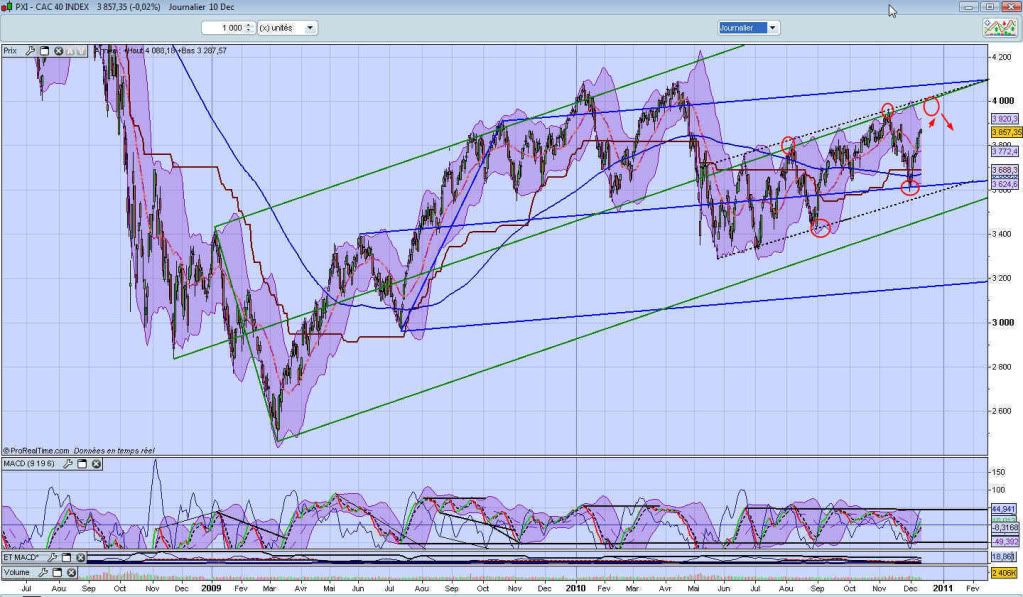The width and height of the screenshot is (1023, 597).
Task: Maximize the ET MACD panel
Action: [x=65, y=557]
